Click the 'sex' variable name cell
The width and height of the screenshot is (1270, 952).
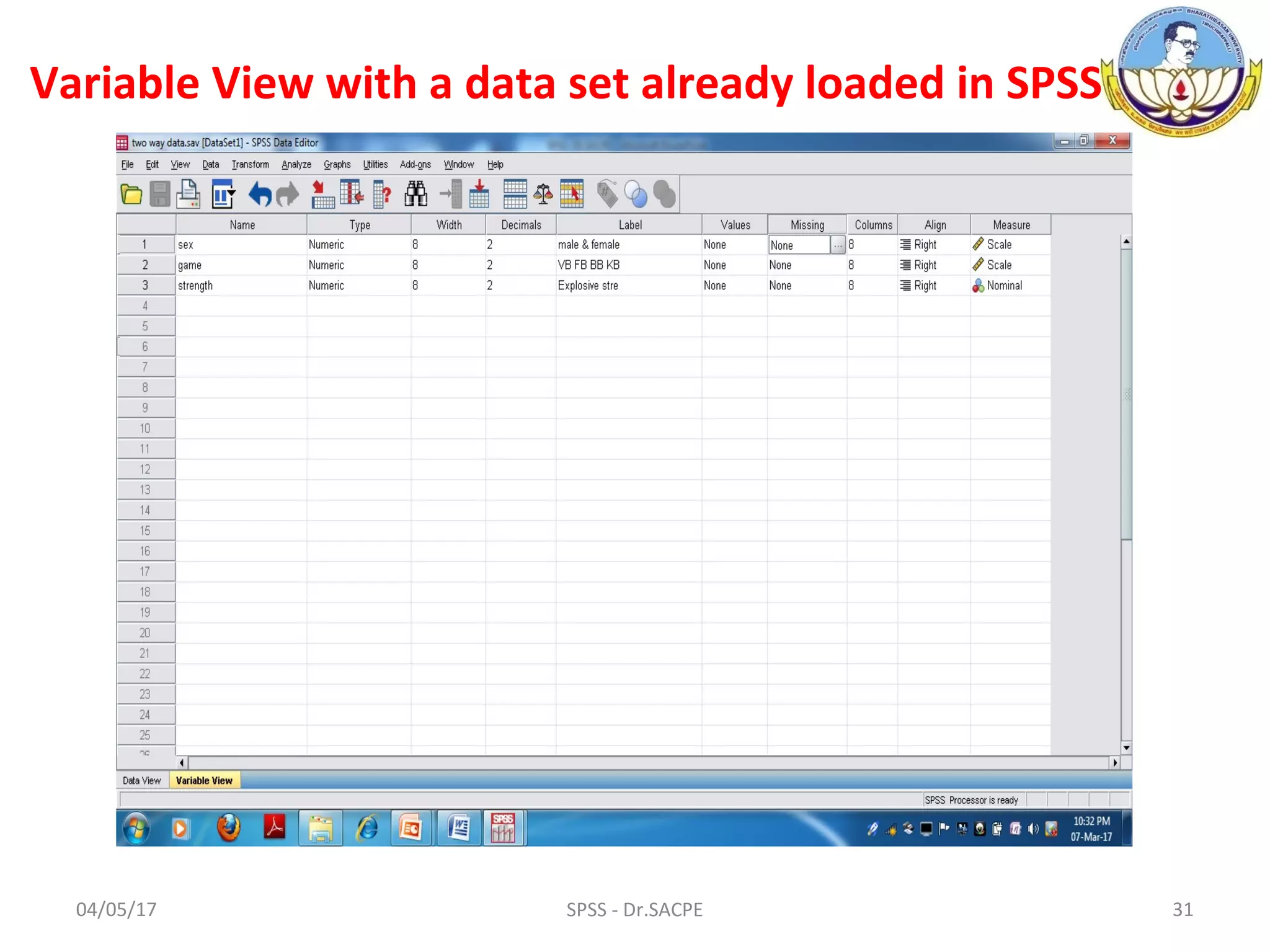(x=241, y=244)
